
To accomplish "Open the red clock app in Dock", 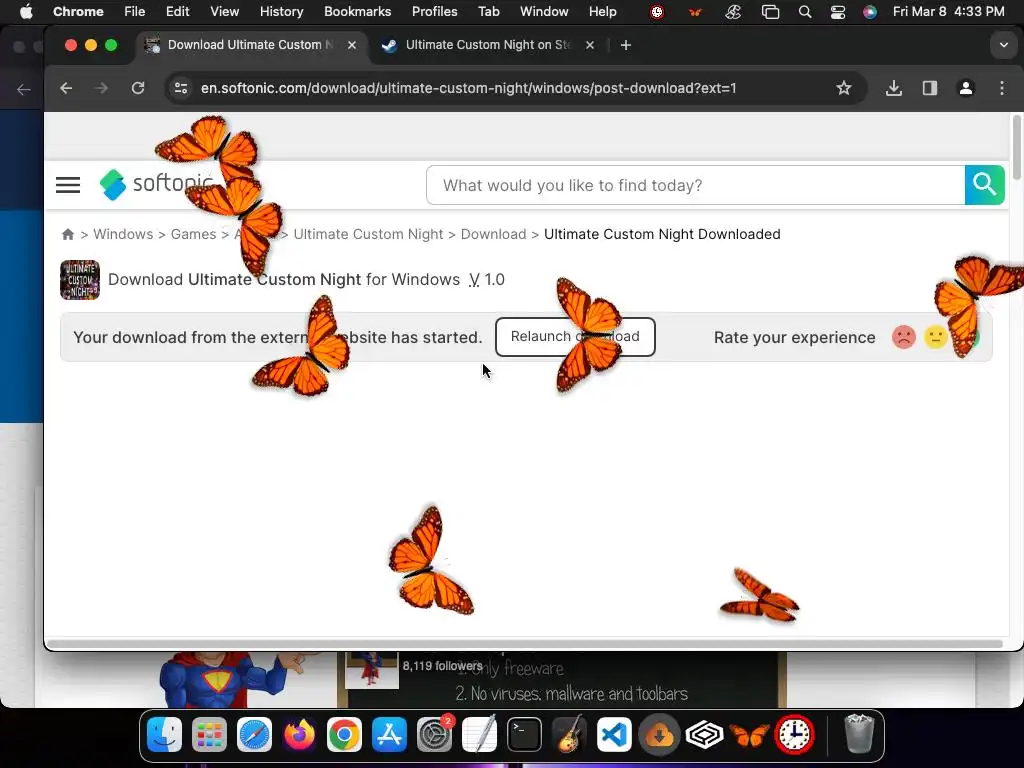I will [x=794, y=735].
